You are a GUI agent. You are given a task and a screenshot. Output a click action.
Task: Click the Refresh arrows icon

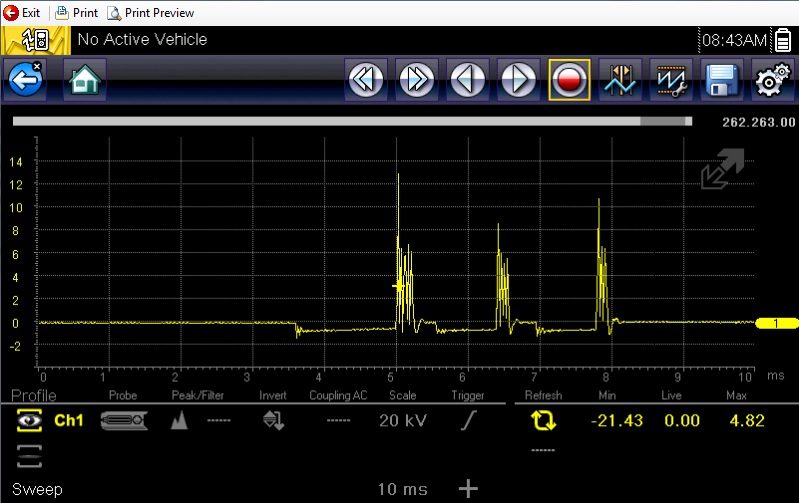[543, 420]
